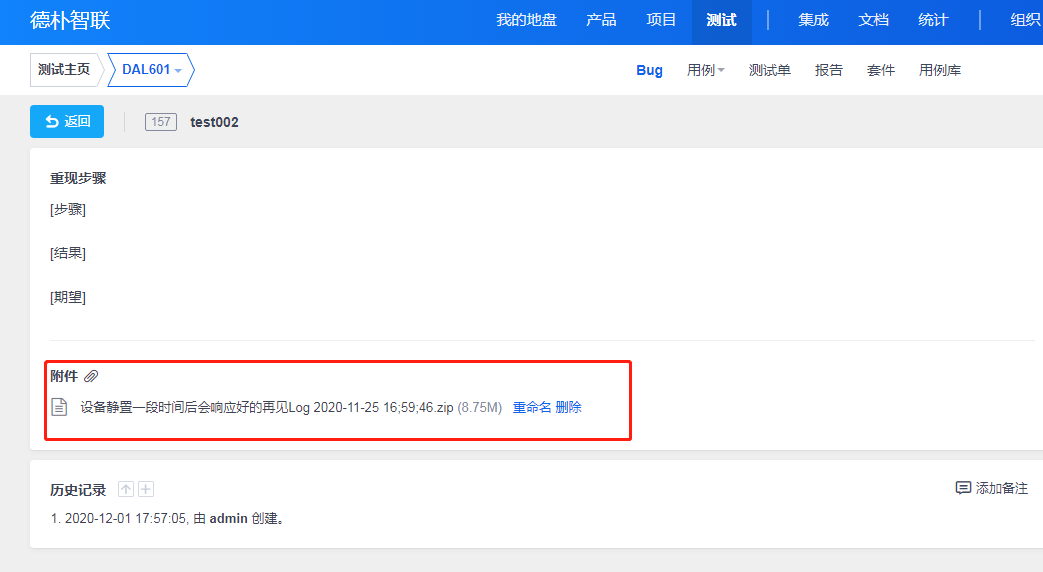Open the 项目 menu
Image resolution: width=1043 pixels, height=572 pixels.
click(x=661, y=20)
